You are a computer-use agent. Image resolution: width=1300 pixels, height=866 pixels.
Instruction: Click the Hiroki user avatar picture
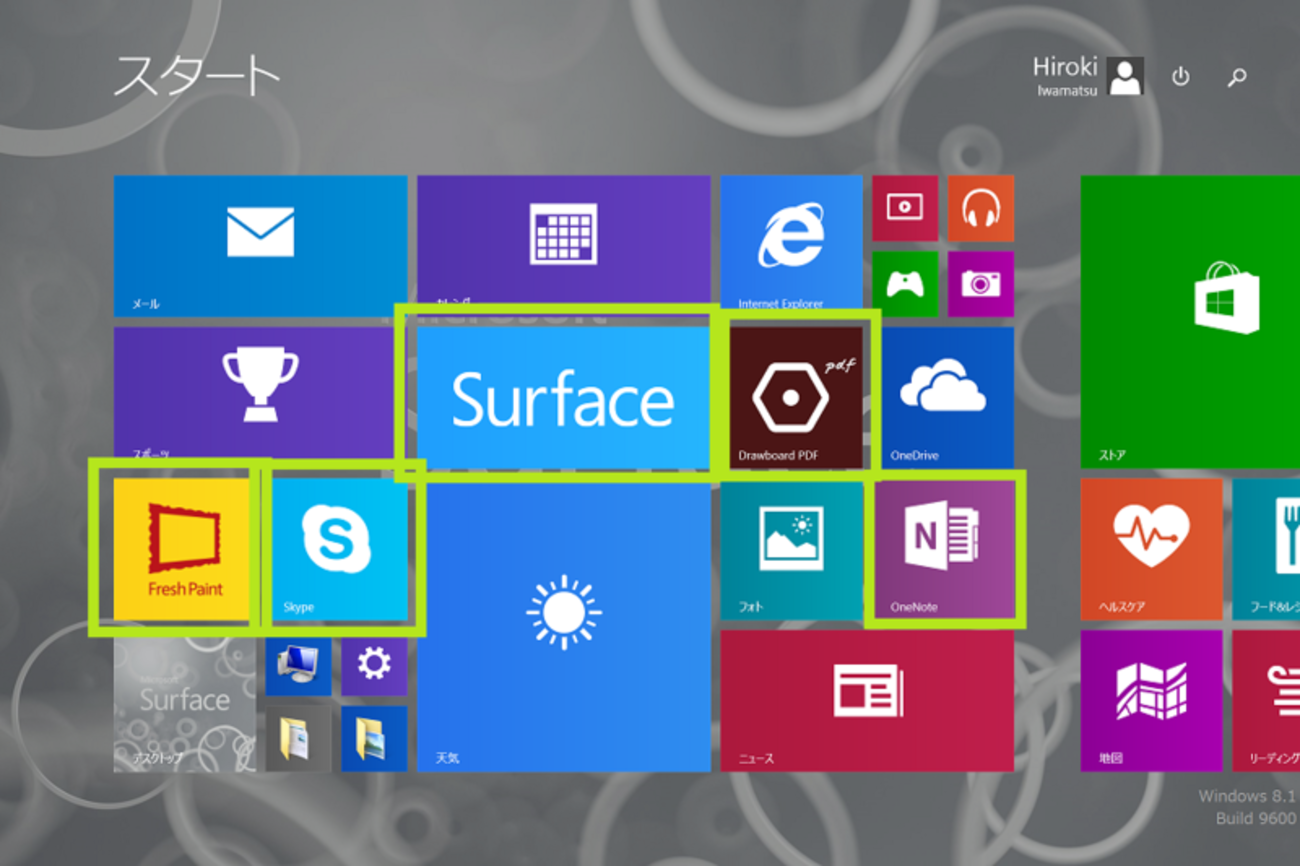click(1126, 76)
